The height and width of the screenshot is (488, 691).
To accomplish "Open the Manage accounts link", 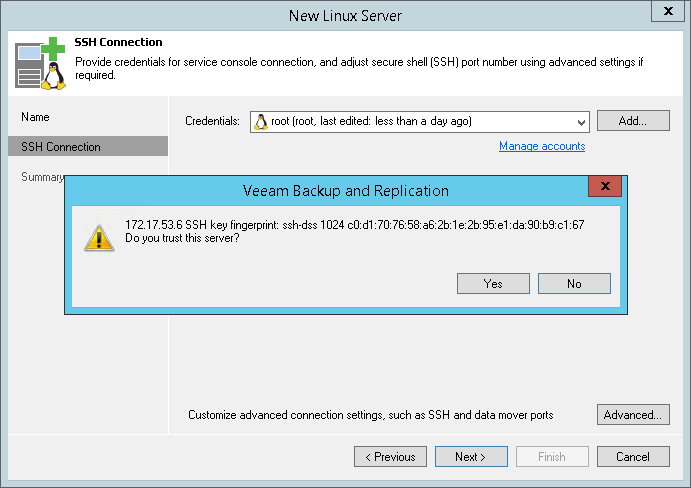I will 542,146.
